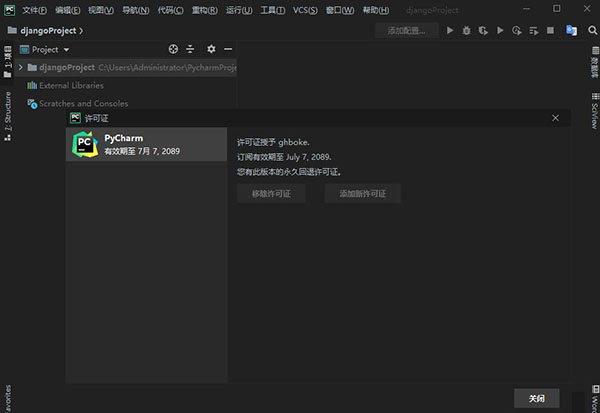Click the Search Everywhere magnifier icon
This screenshot has width=600, height=413.
click(592, 30)
